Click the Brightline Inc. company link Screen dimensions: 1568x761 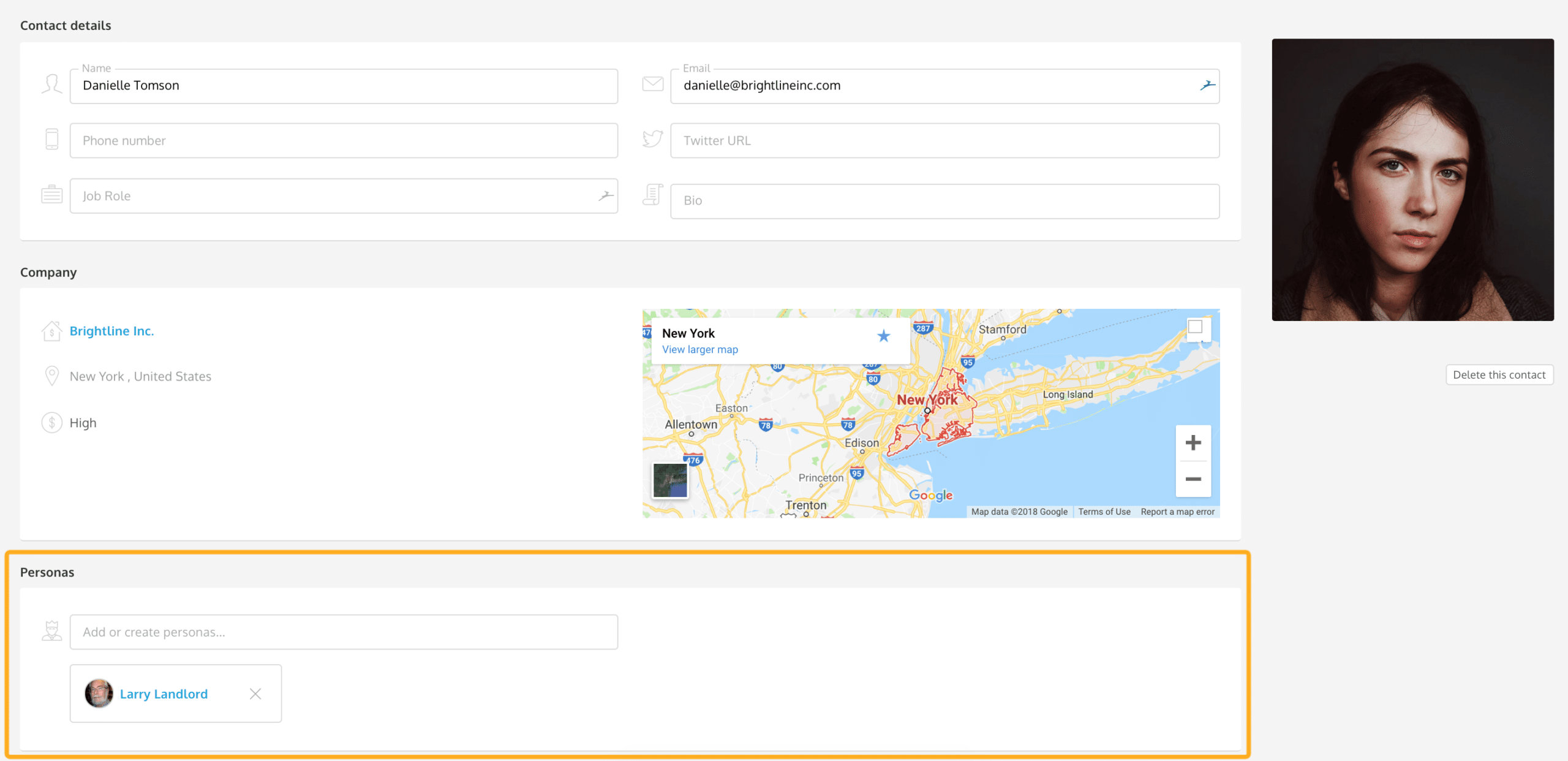(113, 330)
